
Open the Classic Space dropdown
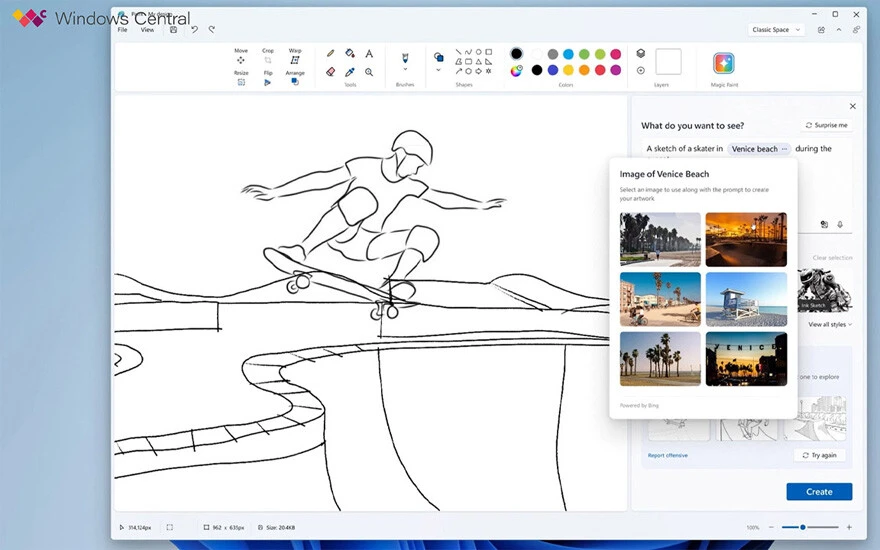coord(776,30)
